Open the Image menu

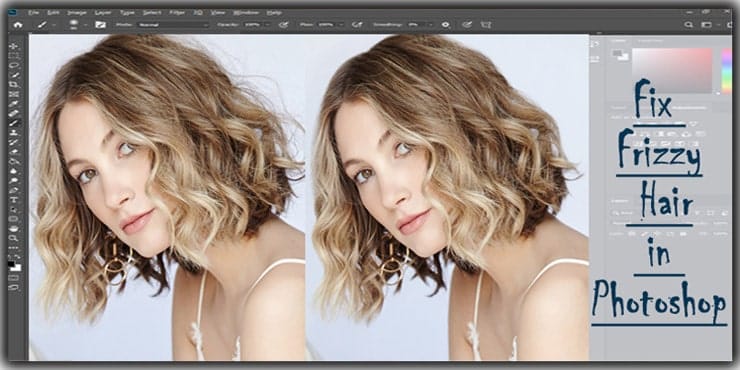[x=76, y=13]
